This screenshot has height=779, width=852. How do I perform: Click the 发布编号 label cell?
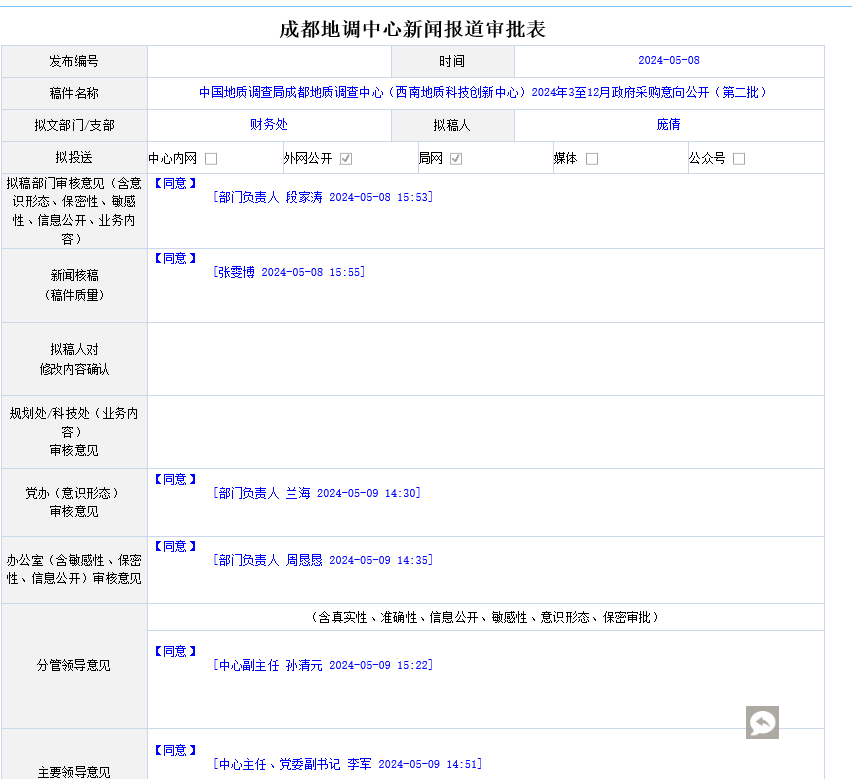(x=74, y=61)
